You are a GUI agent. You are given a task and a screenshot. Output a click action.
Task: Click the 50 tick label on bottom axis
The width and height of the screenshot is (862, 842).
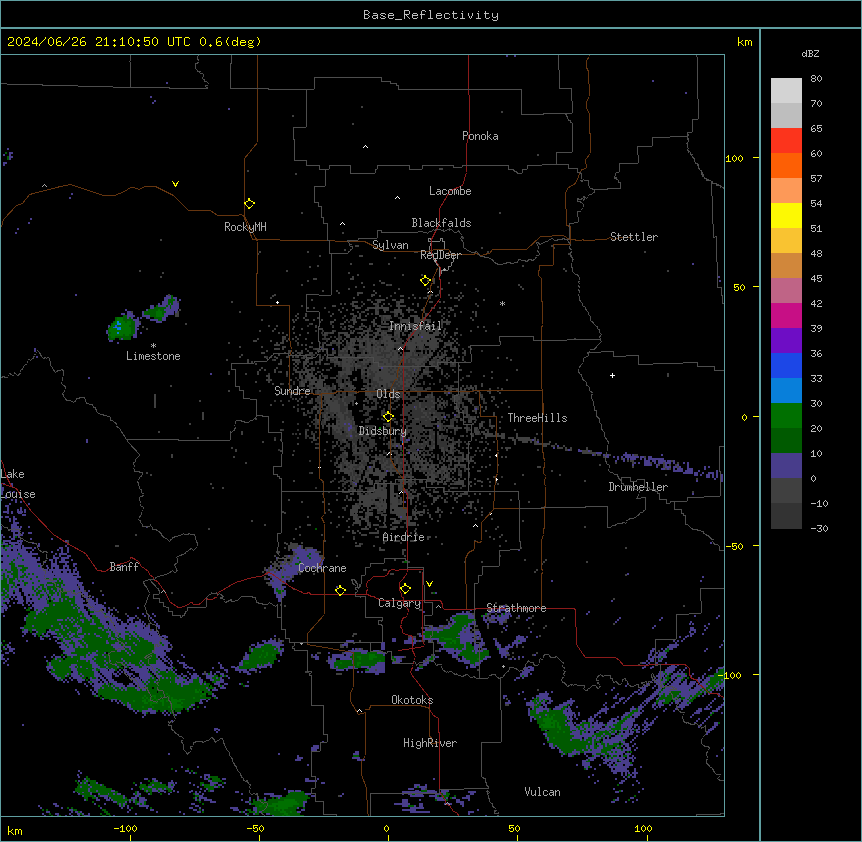coord(514,828)
